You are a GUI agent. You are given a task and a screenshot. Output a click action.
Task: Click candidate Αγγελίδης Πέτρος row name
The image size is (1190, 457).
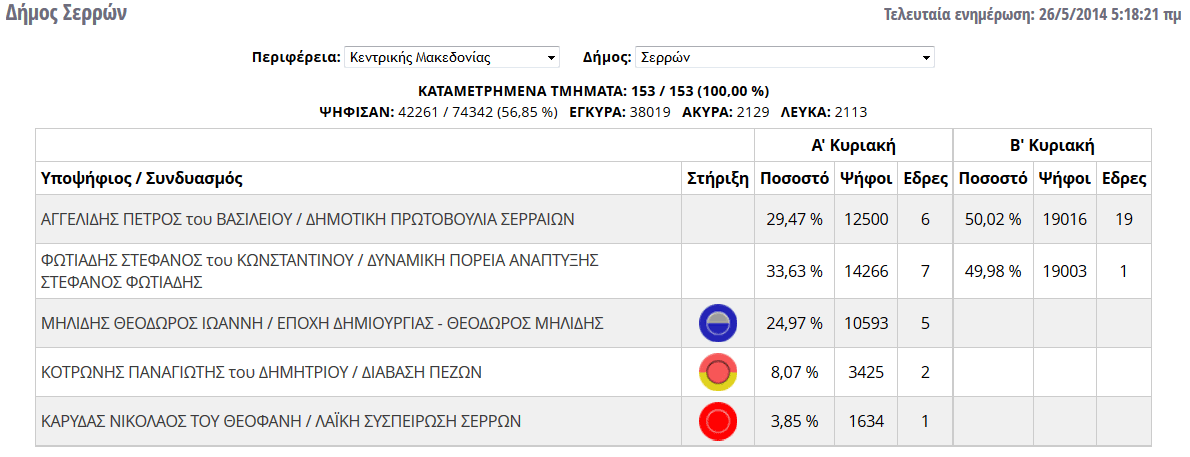tap(307, 219)
